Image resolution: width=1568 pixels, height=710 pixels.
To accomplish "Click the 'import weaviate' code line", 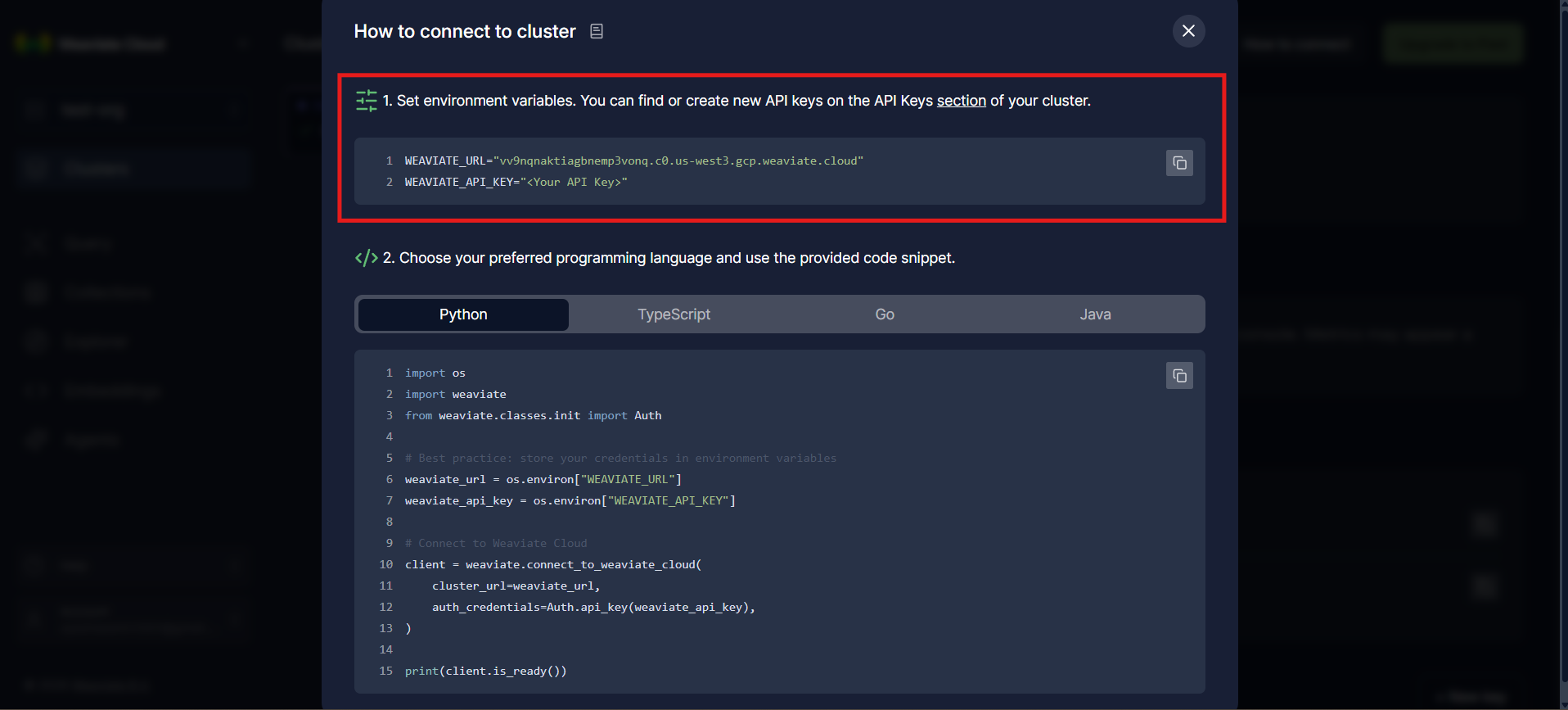I will click(x=456, y=395).
